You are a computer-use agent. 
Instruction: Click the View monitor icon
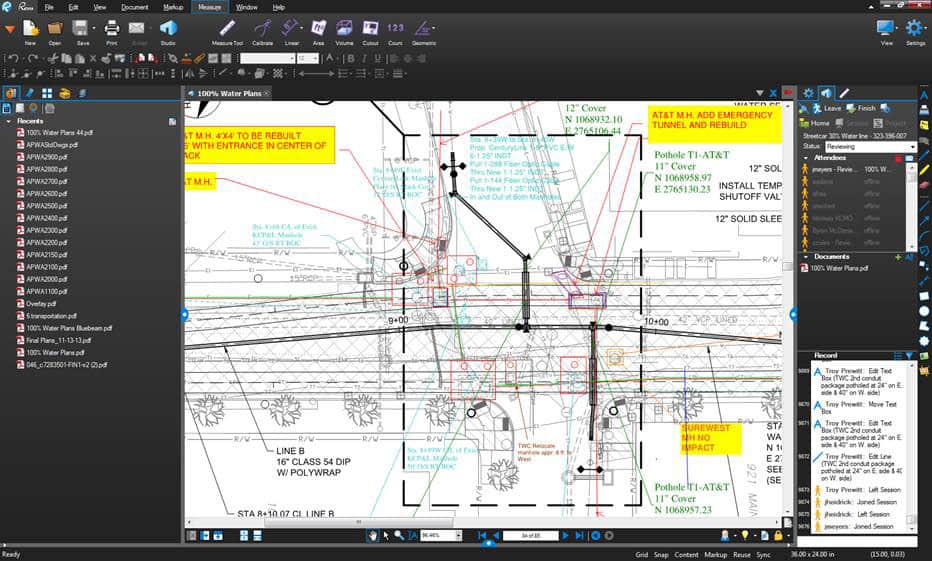pyautogui.click(x=886, y=28)
